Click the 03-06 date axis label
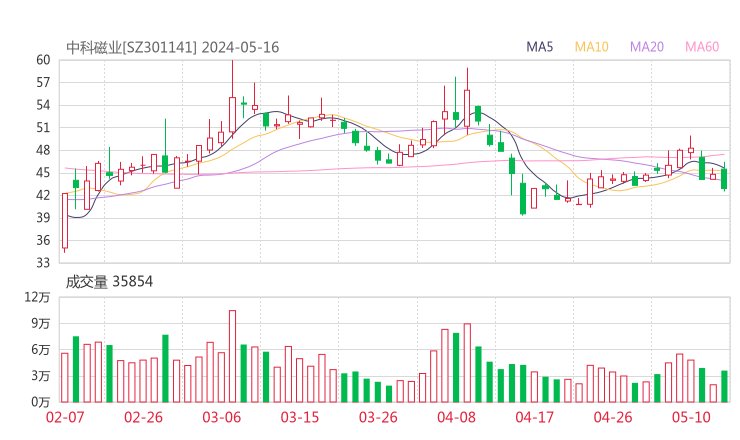The width and height of the screenshot is (740, 440). click(222, 417)
